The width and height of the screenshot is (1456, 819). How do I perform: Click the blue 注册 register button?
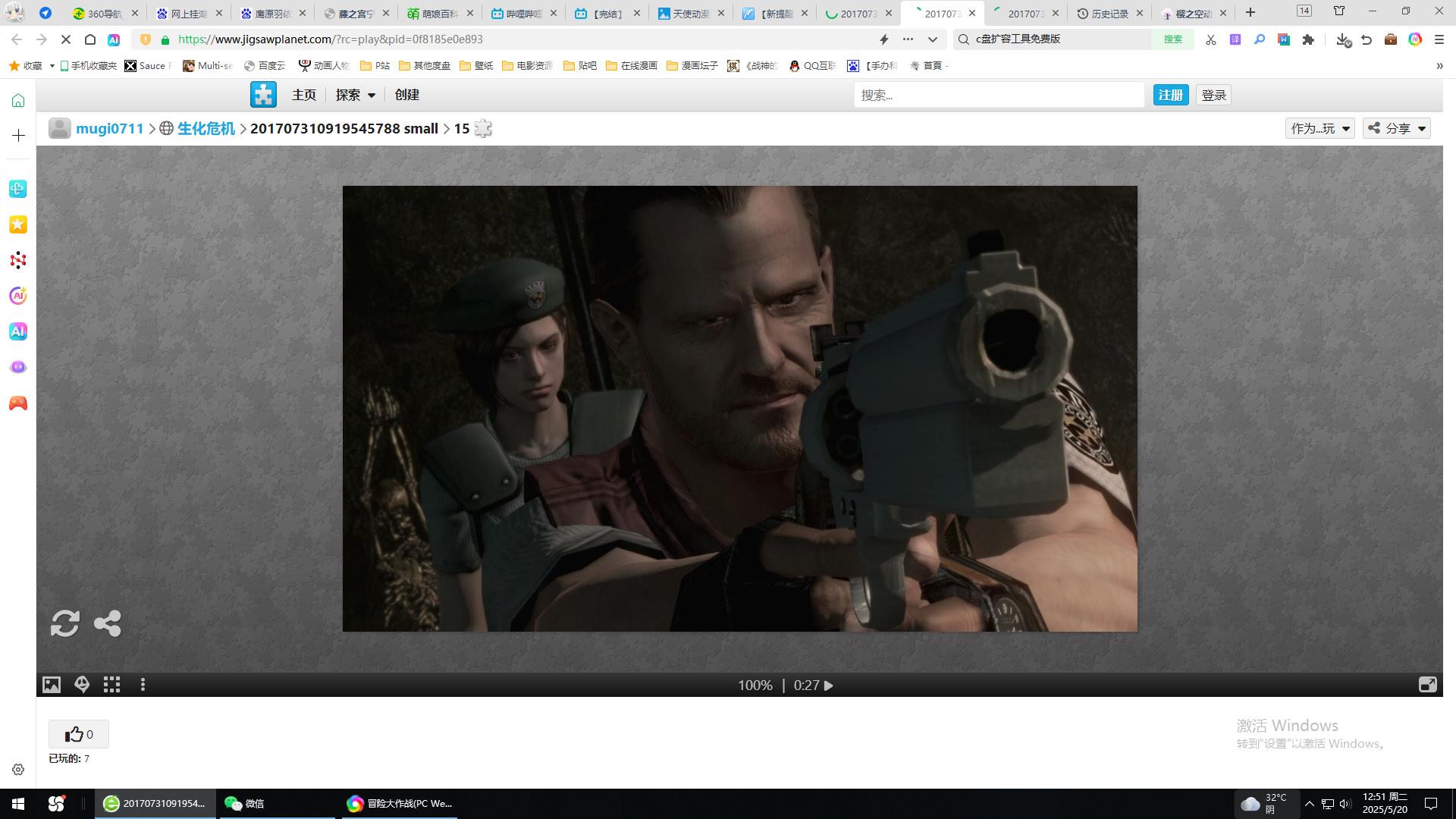tap(1170, 95)
